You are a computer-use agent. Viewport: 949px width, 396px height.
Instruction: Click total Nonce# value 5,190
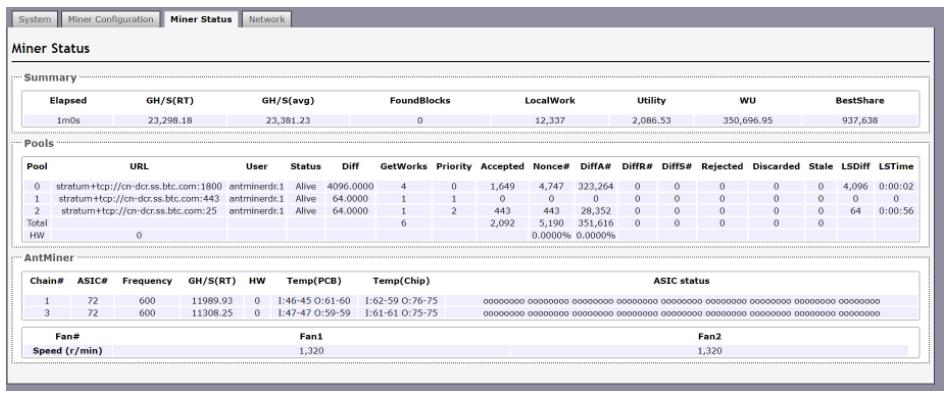(551, 223)
